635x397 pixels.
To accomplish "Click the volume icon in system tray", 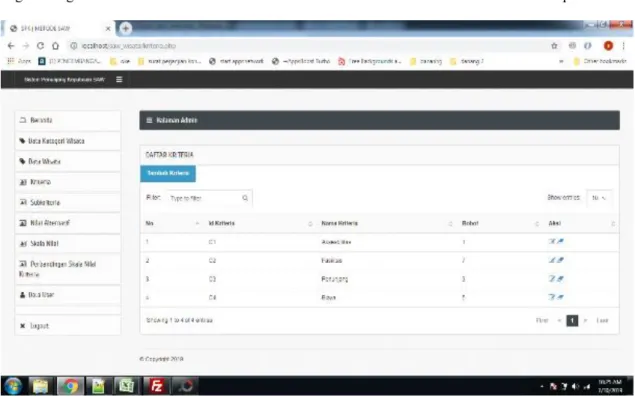I will pyautogui.click(x=575, y=386).
